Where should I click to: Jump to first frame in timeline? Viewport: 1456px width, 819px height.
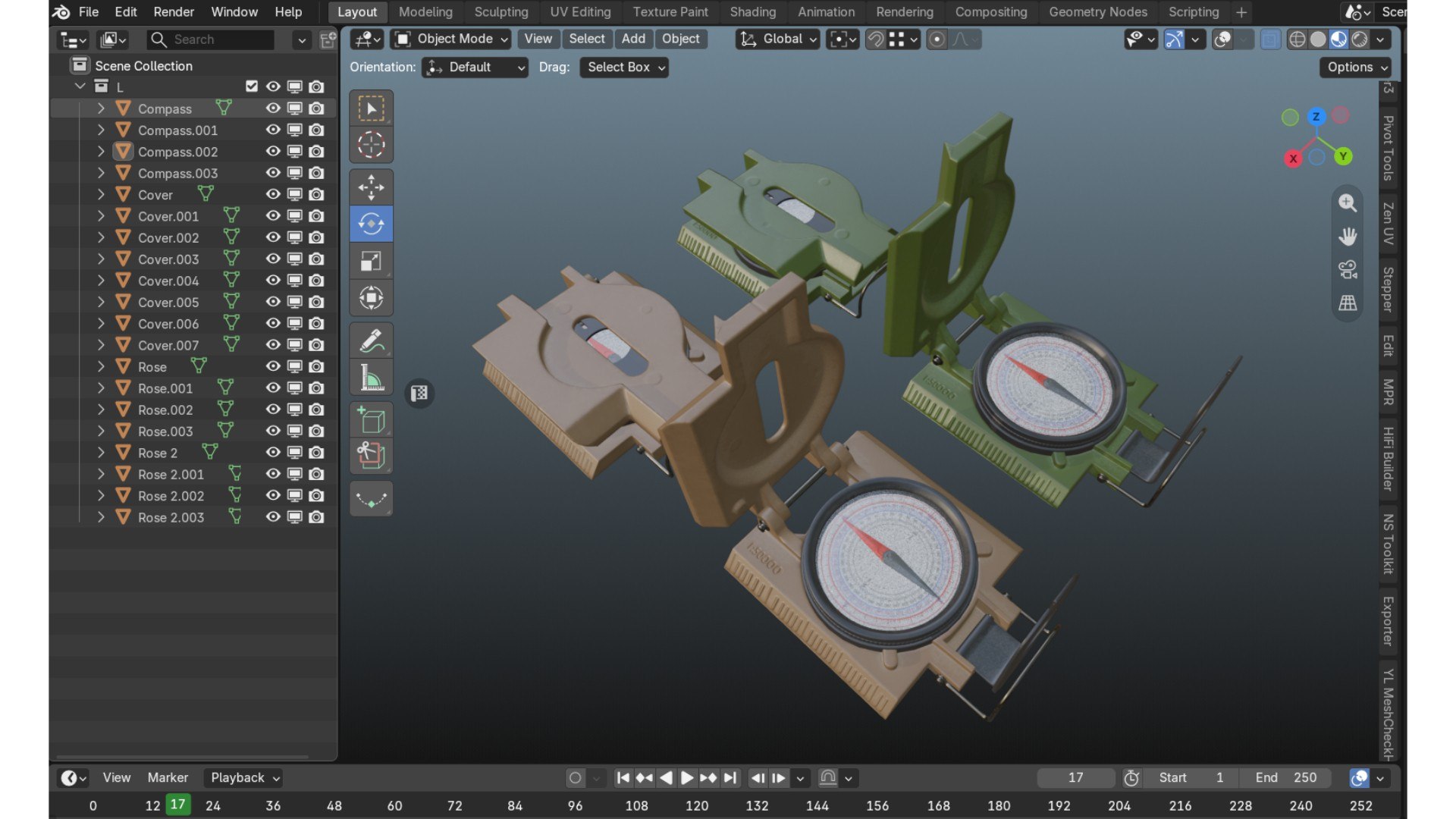click(623, 778)
